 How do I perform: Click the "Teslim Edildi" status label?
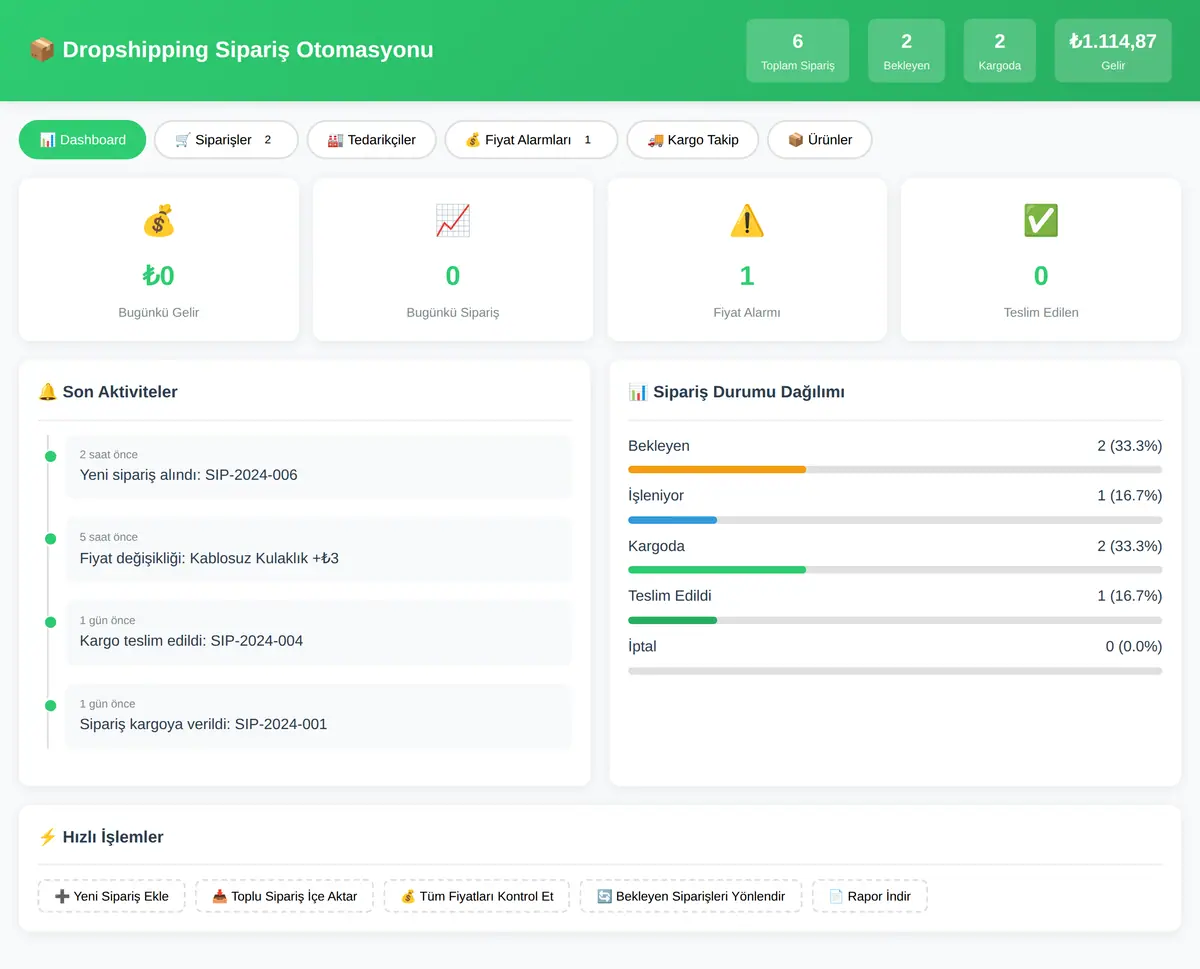[670, 596]
